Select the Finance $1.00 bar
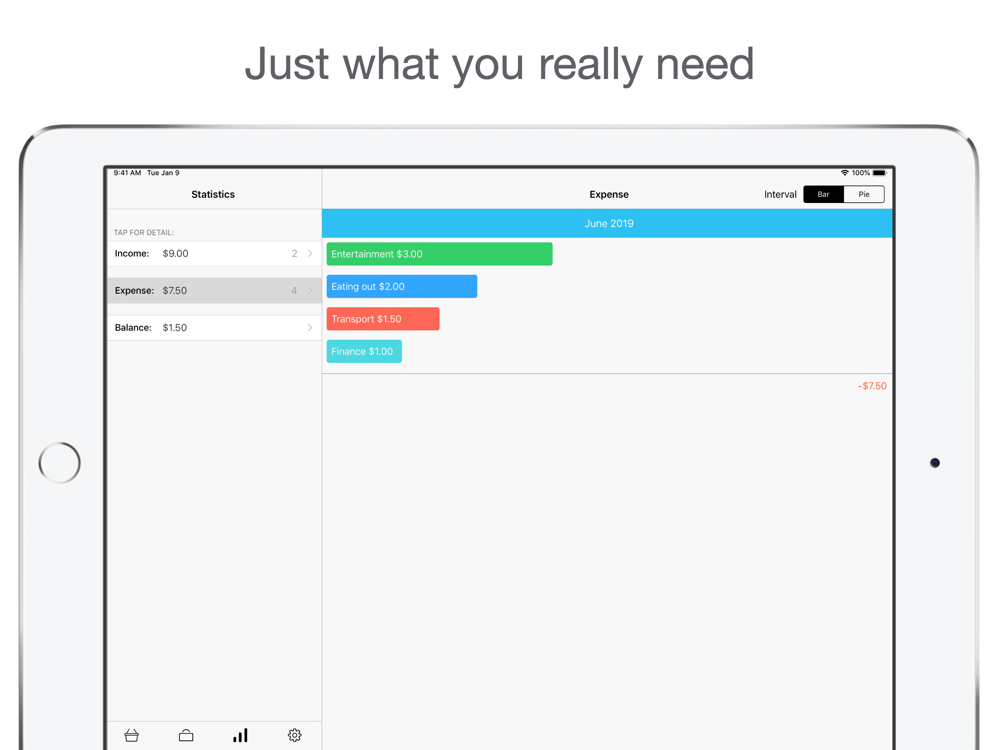Screen dimensions: 1000x750 [364, 351]
